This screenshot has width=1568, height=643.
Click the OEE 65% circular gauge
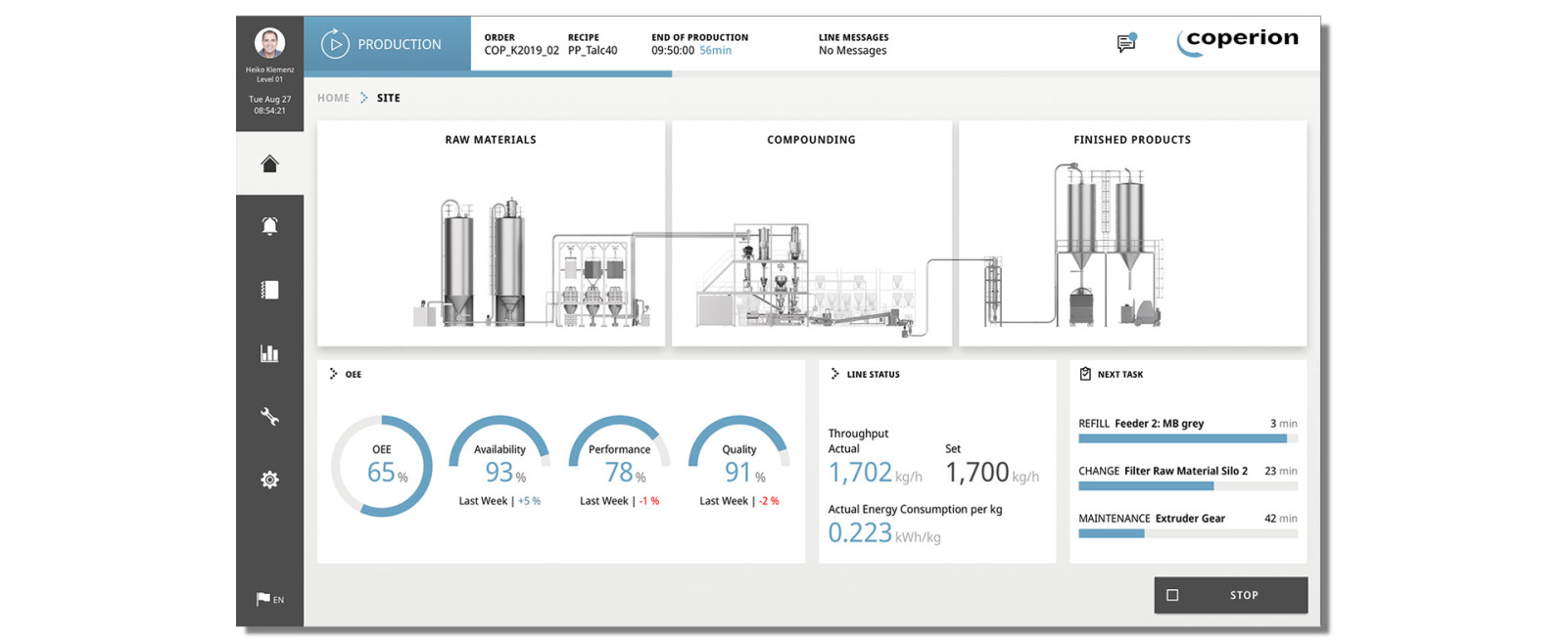coord(382,467)
